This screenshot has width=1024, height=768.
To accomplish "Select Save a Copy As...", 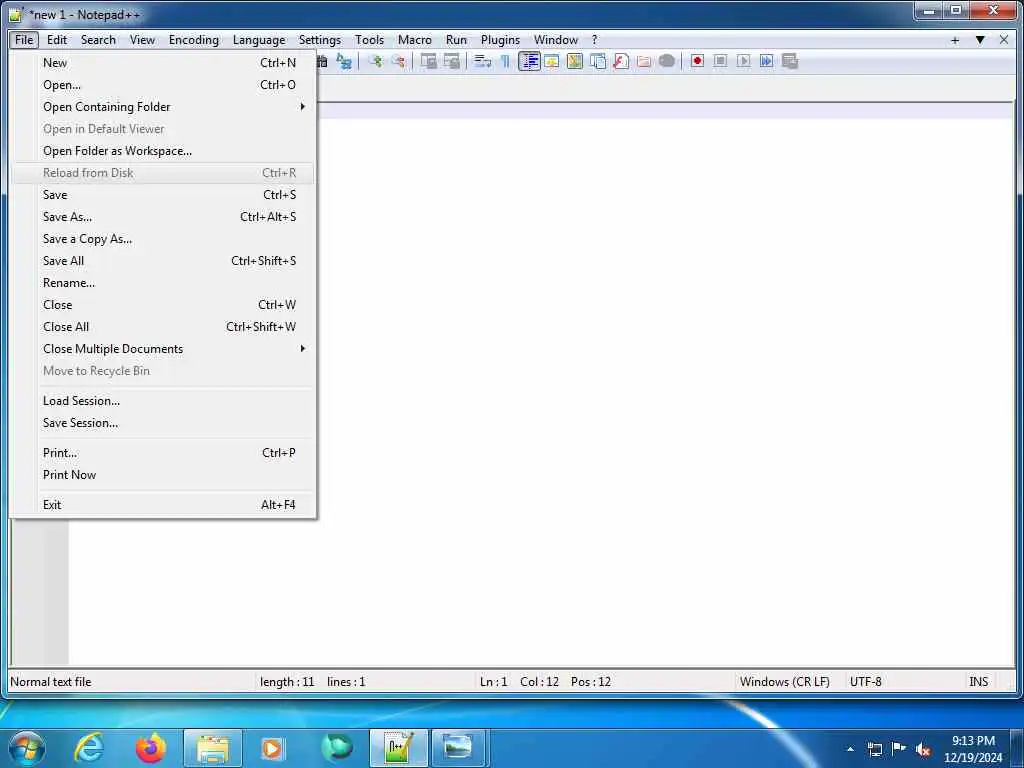I will 163,239.
